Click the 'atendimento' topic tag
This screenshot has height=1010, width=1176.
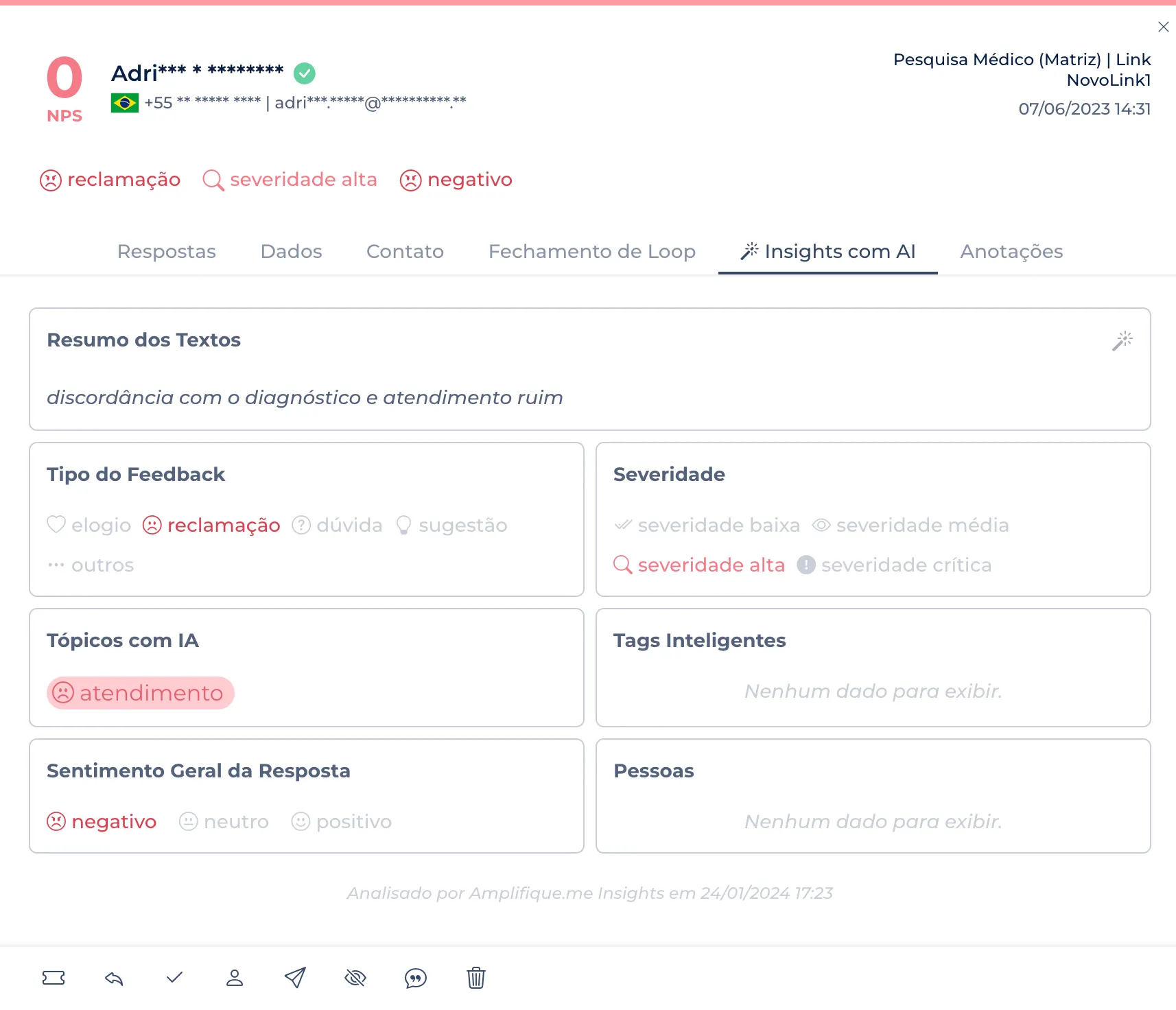pyautogui.click(x=141, y=693)
